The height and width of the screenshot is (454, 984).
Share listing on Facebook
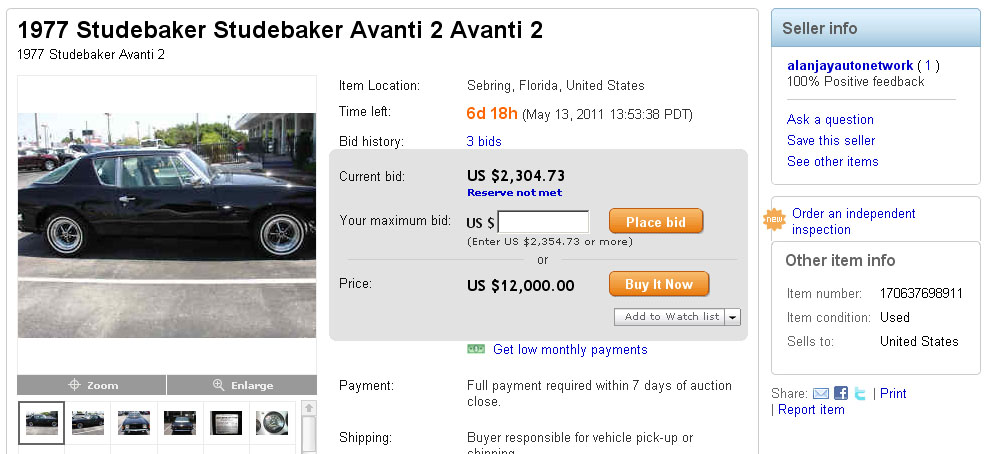click(x=841, y=394)
